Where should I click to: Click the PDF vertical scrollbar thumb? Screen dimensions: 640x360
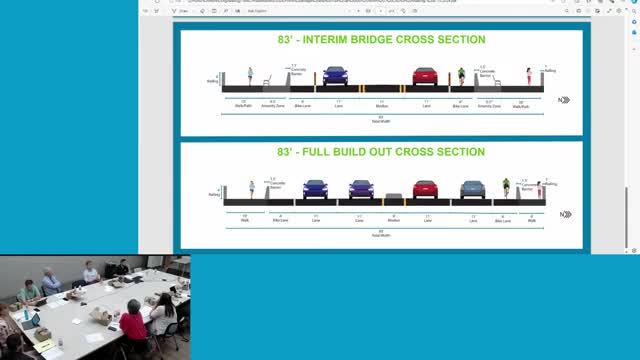pyautogui.click(x=626, y=217)
